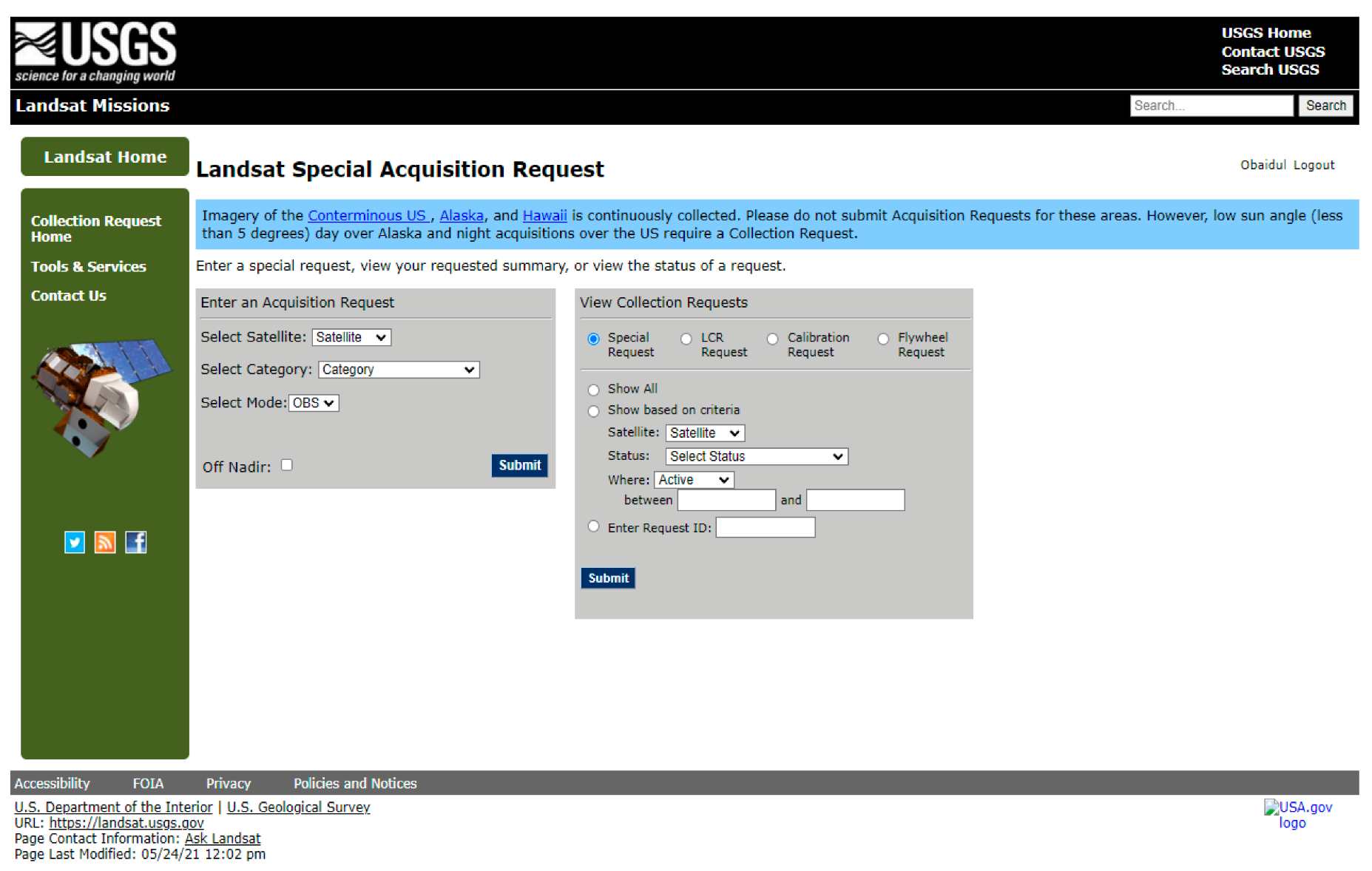Viewport: 1372px width, 871px height.
Task: Open the RSS feed icon
Action: pos(105,542)
